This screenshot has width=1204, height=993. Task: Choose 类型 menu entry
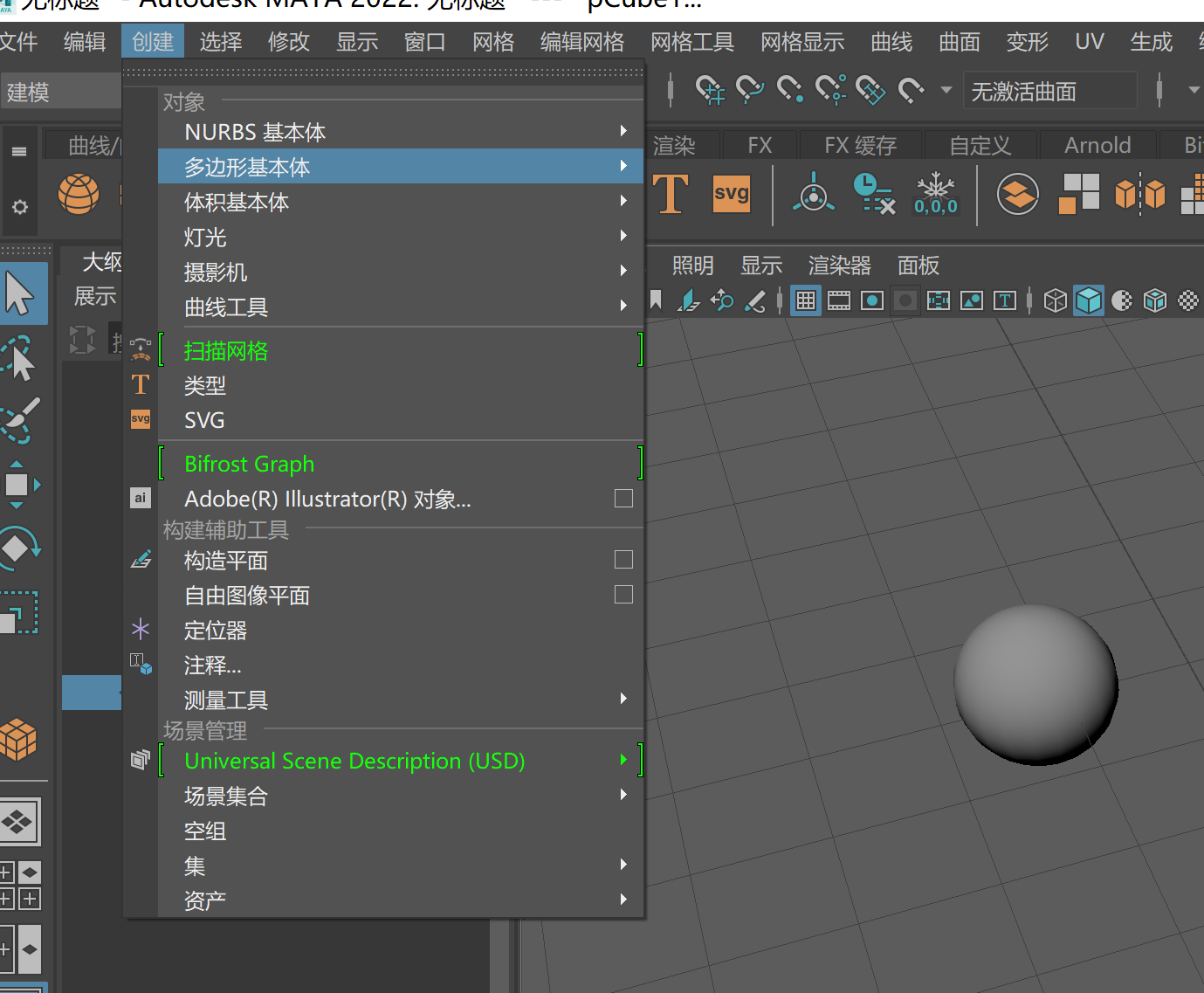point(401,384)
